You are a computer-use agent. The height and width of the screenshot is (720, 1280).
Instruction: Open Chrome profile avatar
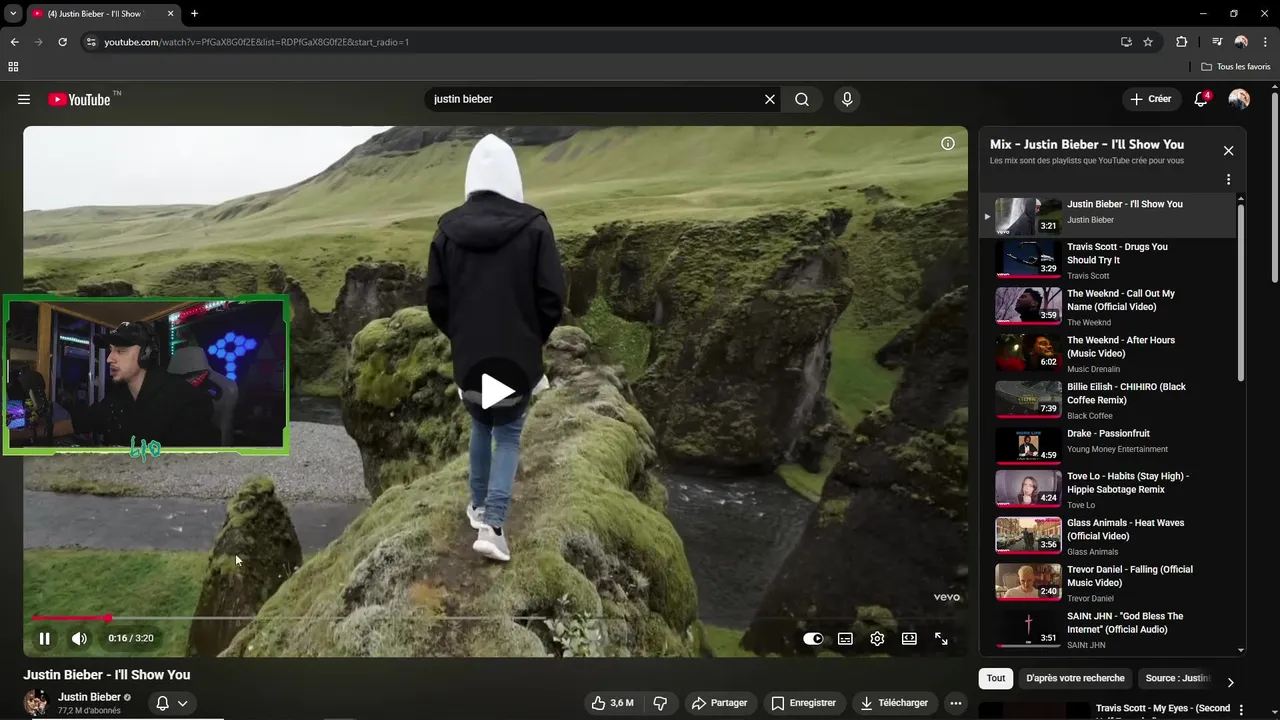(x=1241, y=42)
